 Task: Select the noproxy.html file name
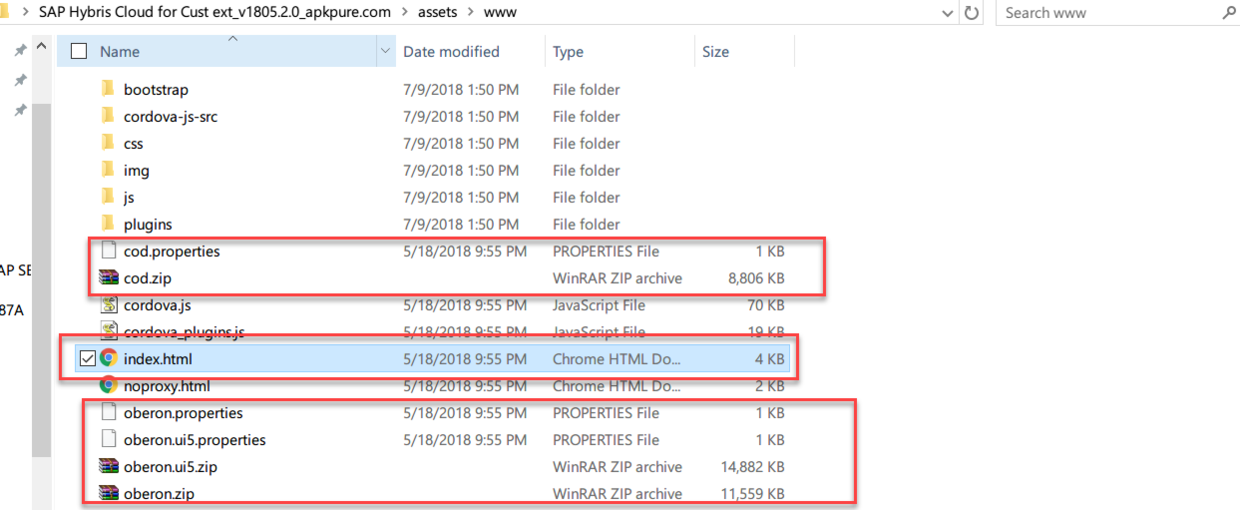coord(167,385)
